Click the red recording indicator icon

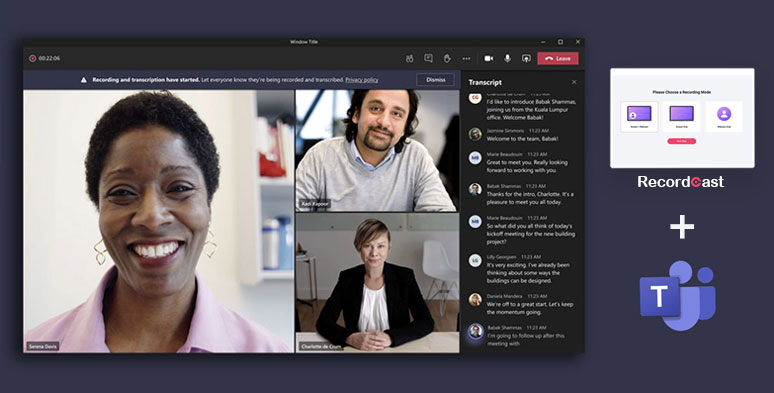[33, 58]
